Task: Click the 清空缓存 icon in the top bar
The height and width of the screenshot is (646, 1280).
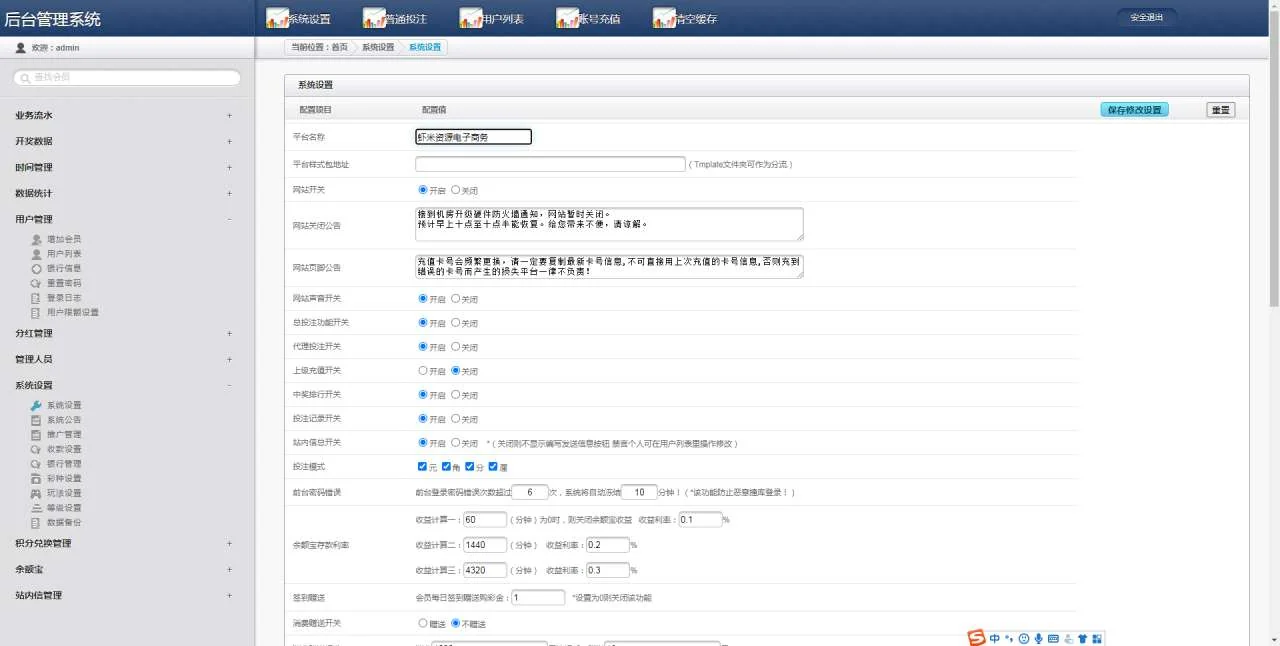Action: point(664,18)
